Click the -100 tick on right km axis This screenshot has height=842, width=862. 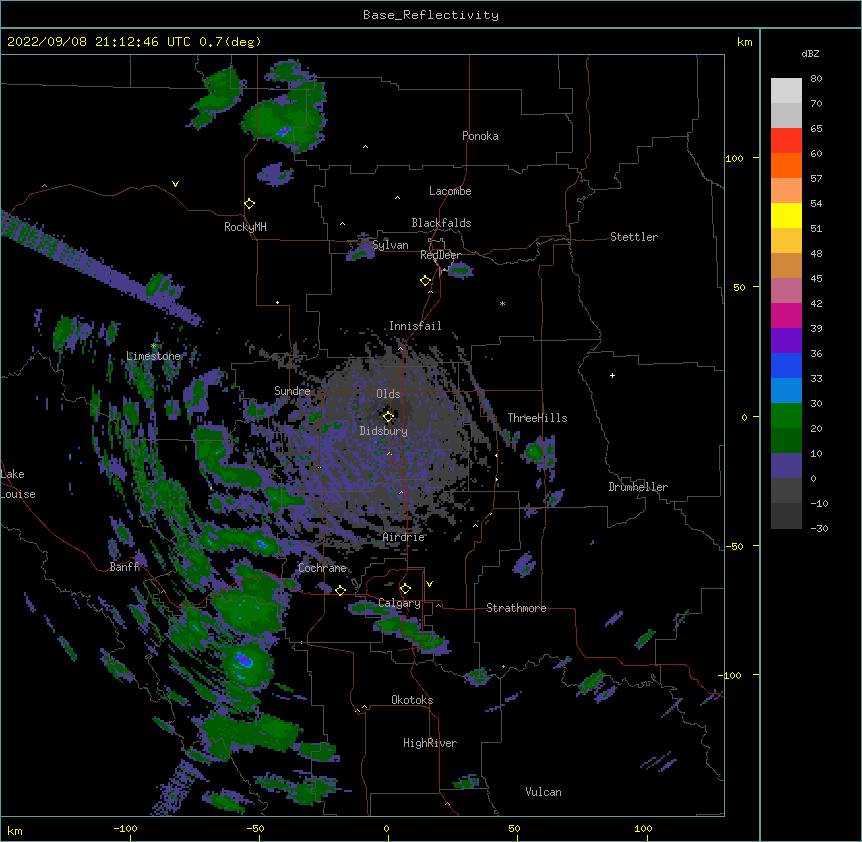point(731,675)
